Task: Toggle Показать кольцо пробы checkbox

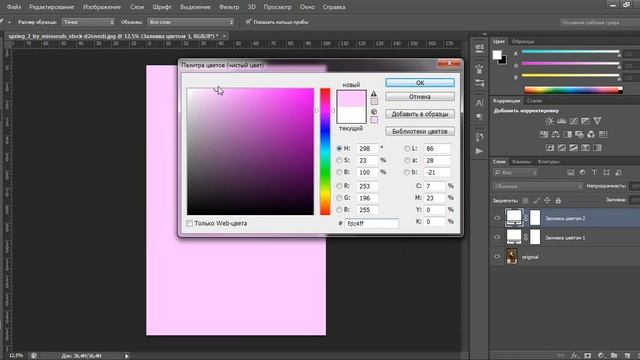Action: pos(248,22)
